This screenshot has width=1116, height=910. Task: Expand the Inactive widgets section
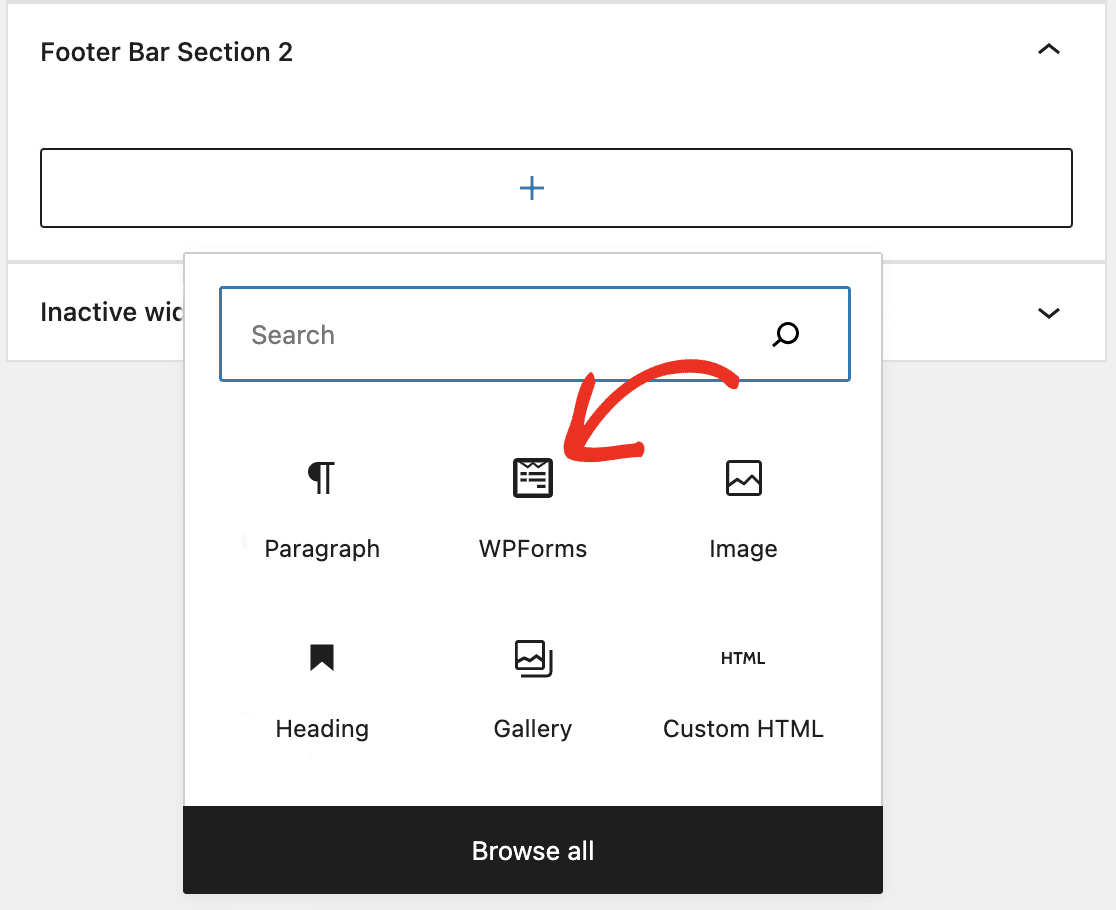pos(1049,313)
